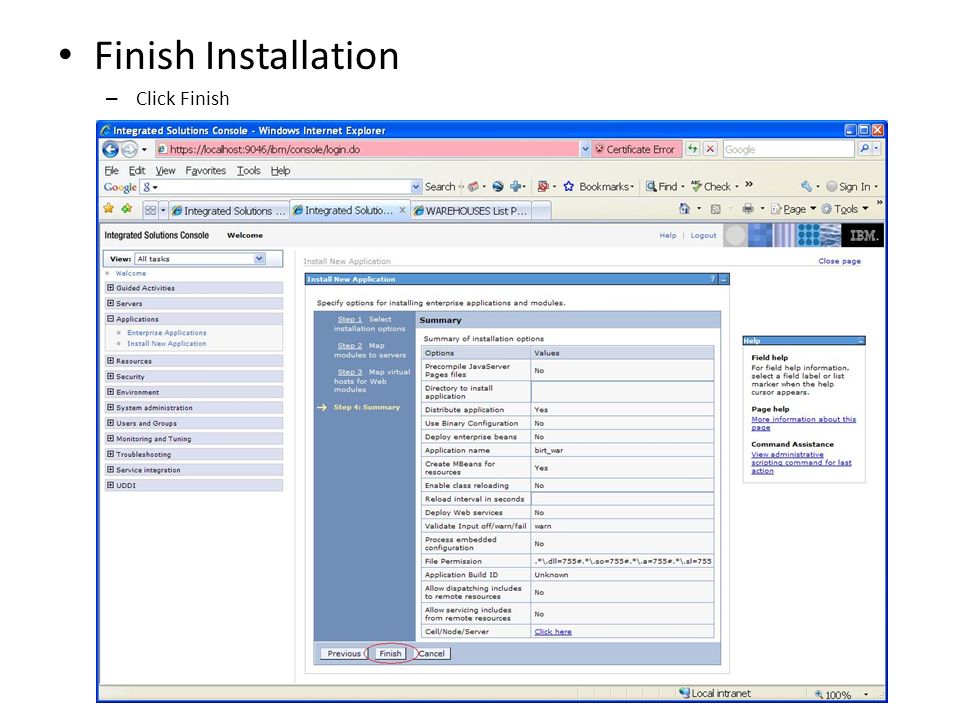Open the View All tasks dropdown
Screen dimensions: 960x720
pos(259,258)
